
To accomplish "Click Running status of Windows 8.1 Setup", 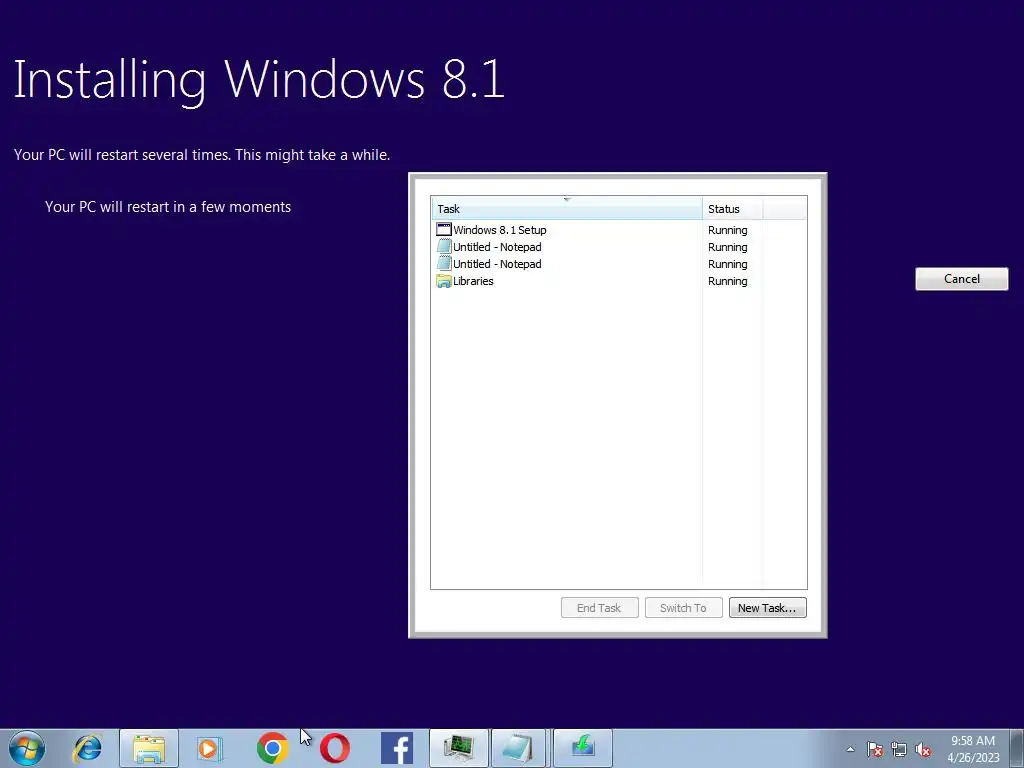I will (x=728, y=230).
